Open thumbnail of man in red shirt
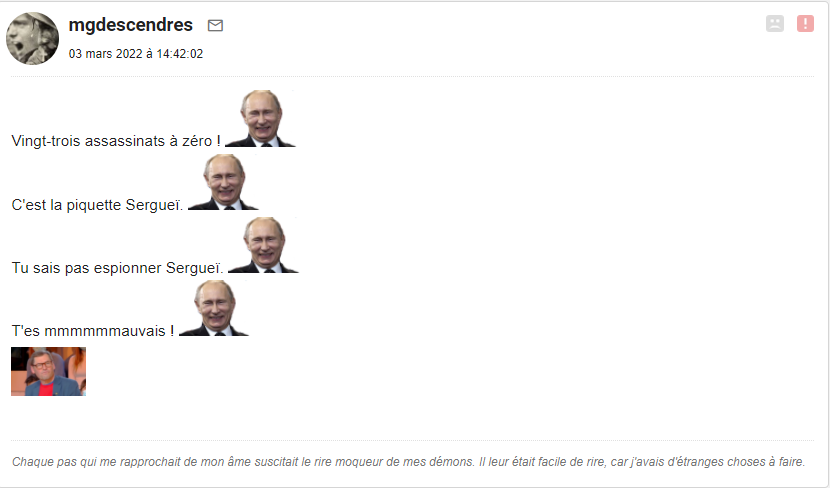Image resolution: width=830 pixels, height=488 pixels. click(x=48, y=372)
